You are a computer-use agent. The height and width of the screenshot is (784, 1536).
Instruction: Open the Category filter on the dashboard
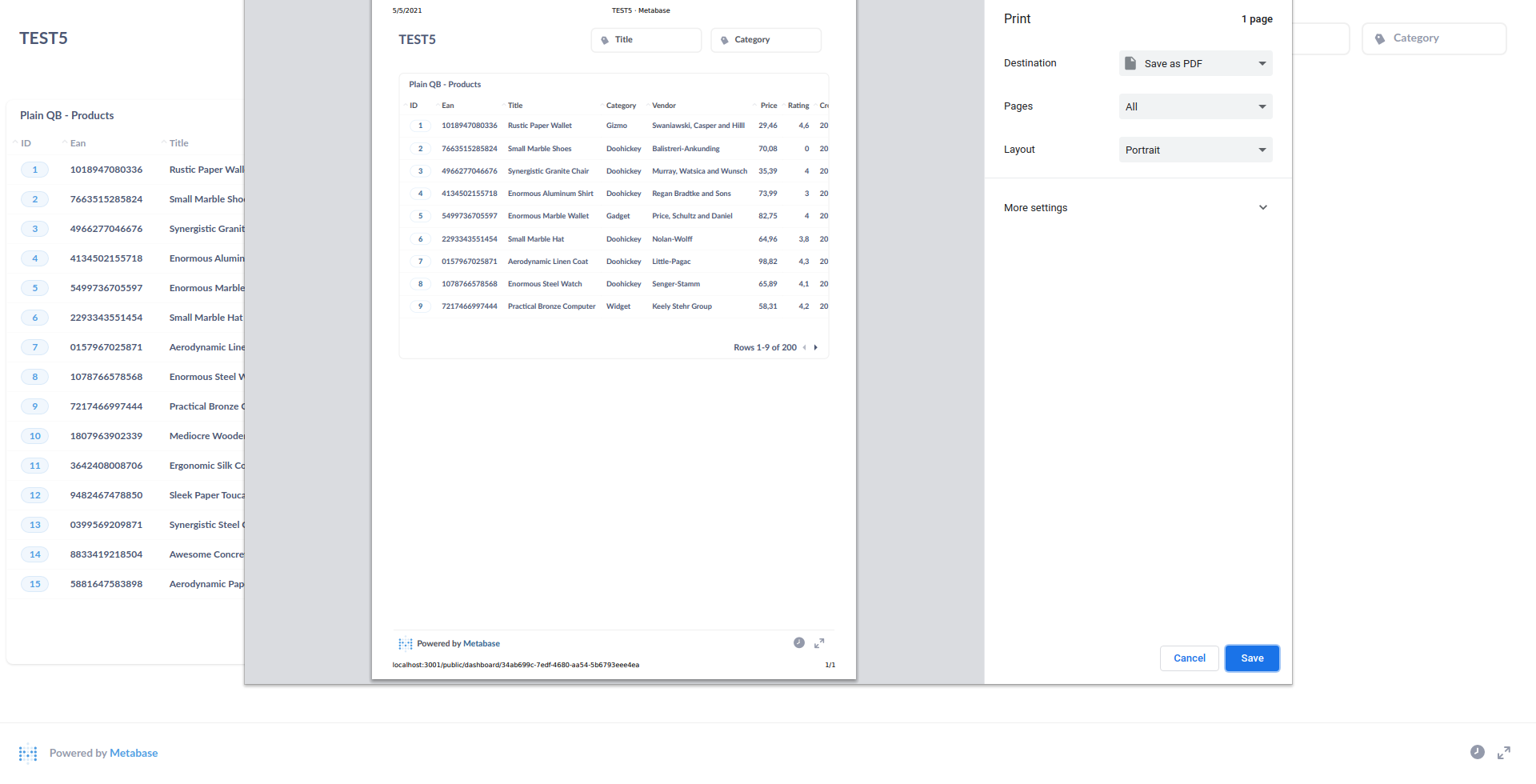point(1434,38)
